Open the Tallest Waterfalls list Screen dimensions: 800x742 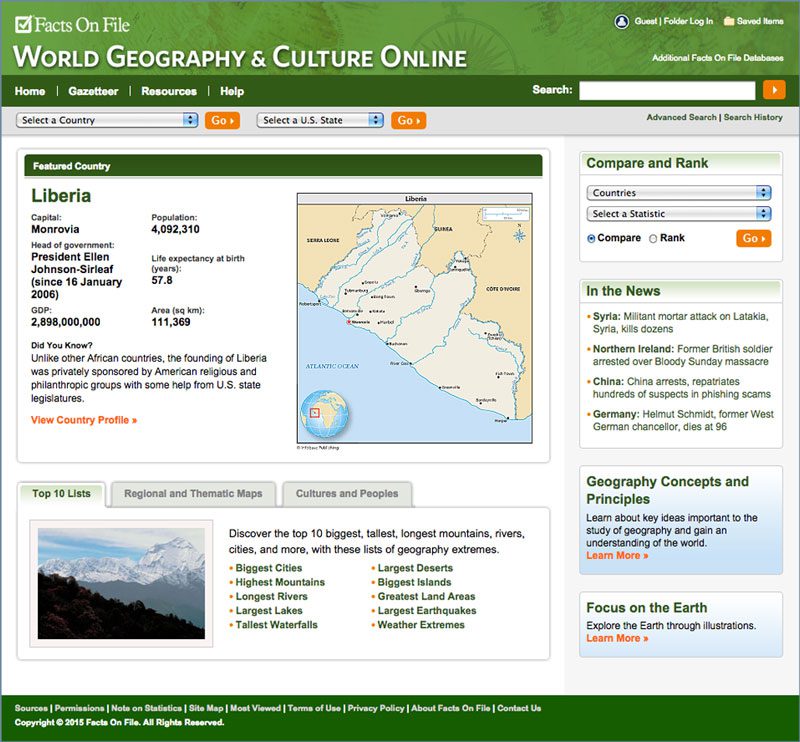coord(277,625)
